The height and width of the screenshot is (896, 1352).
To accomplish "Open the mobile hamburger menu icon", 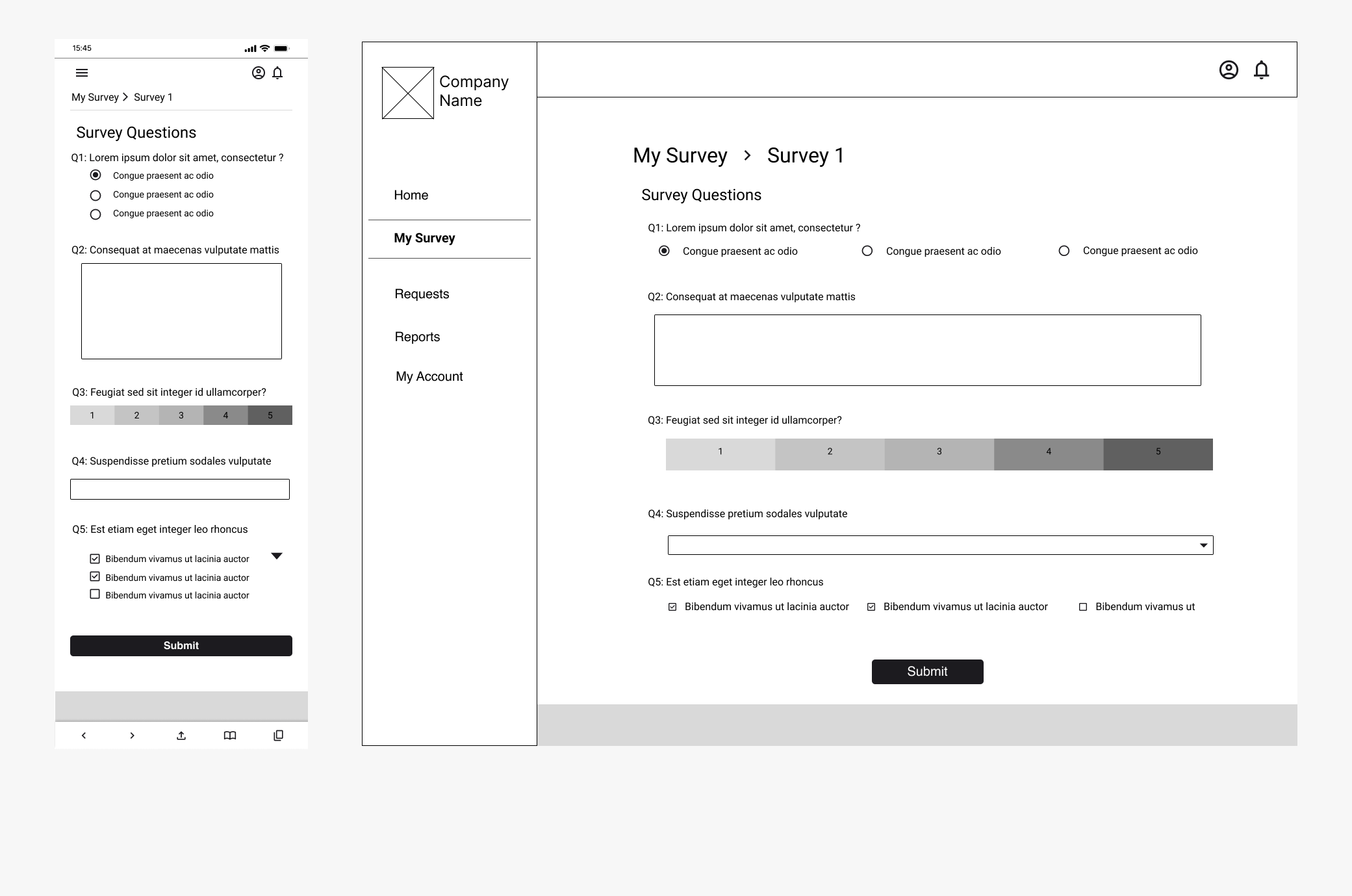I will pyautogui.click(x=82, y=73).
